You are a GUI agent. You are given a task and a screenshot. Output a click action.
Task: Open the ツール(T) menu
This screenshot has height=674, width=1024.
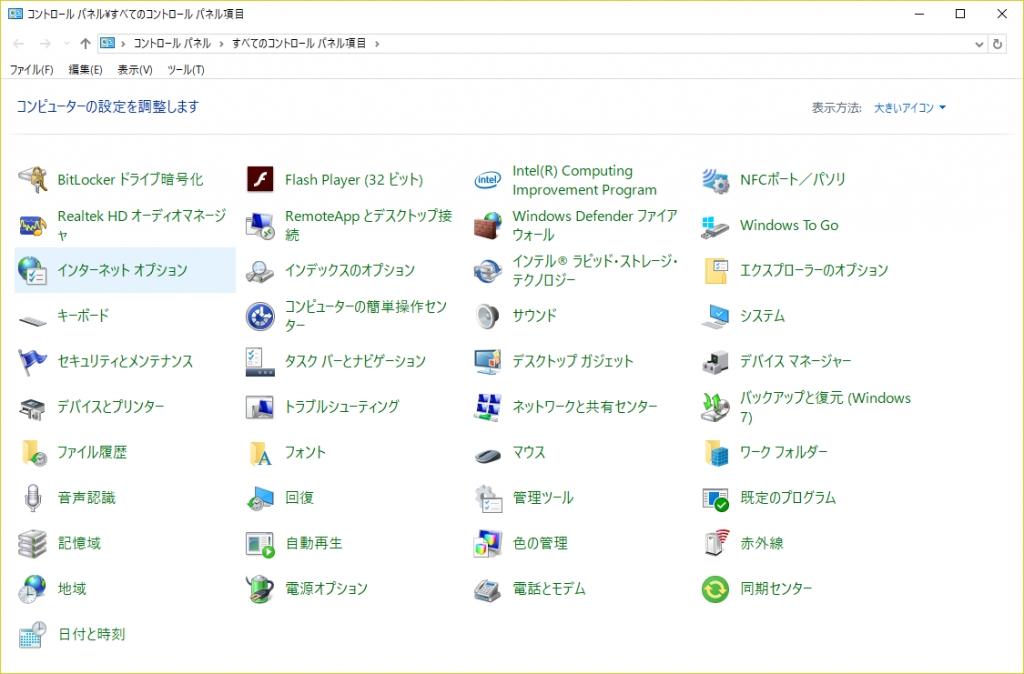[185, 69]
